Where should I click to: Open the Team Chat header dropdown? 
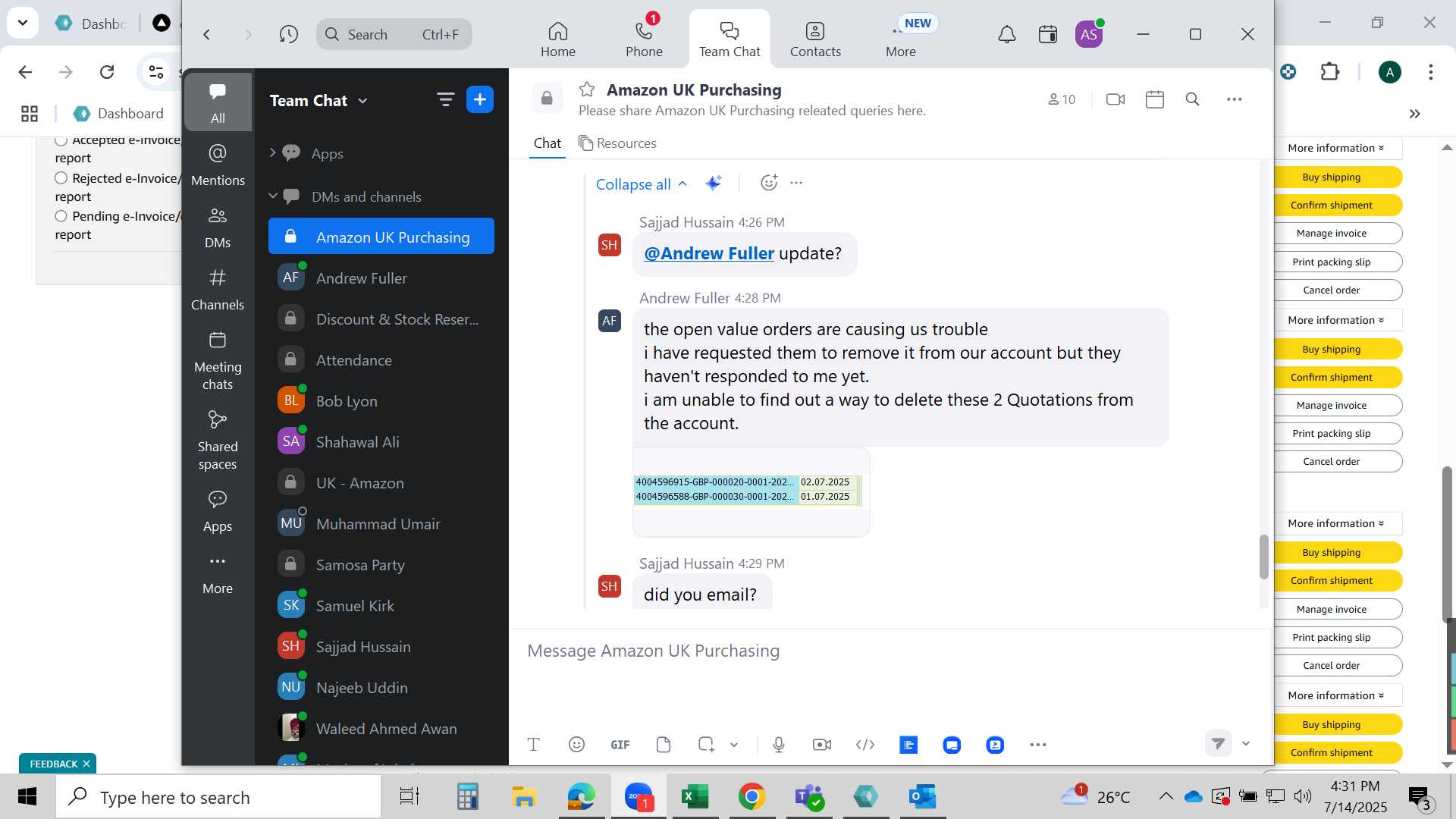point(362,101)
